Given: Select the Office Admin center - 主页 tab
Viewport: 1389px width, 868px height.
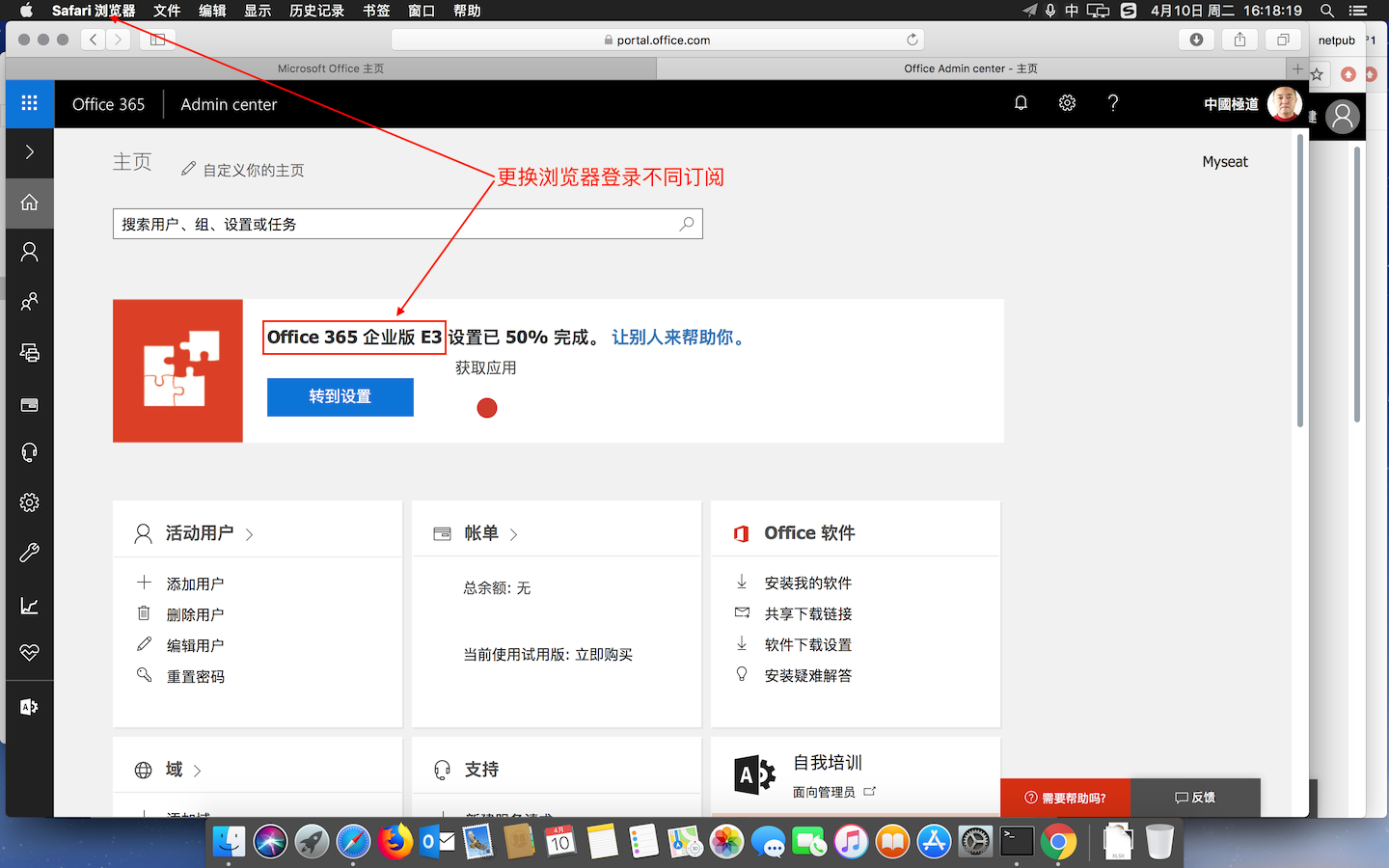Looking at the screenshot, I should (971, 68).
